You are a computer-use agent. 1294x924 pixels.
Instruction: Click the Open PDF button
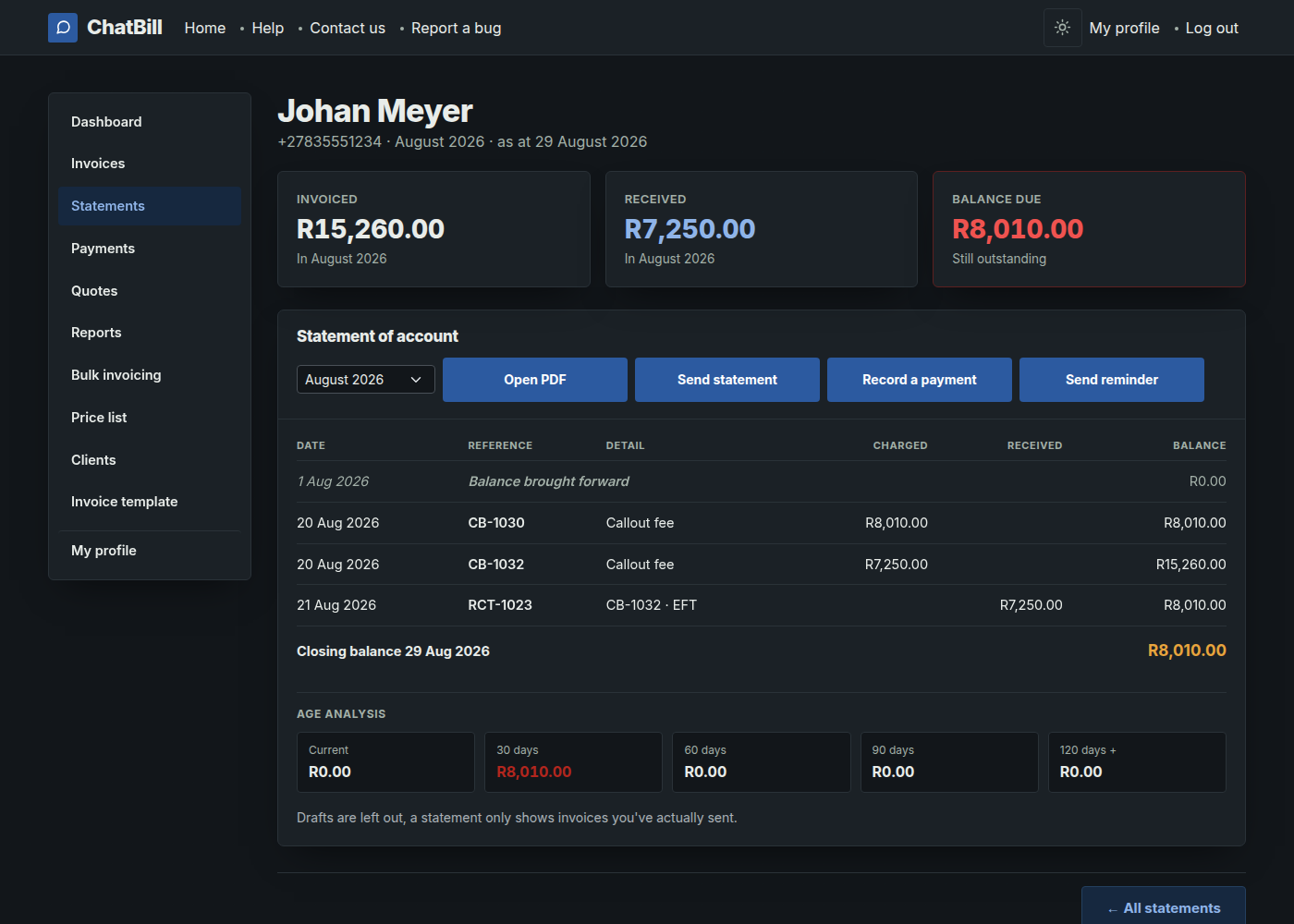coord(535,380)
